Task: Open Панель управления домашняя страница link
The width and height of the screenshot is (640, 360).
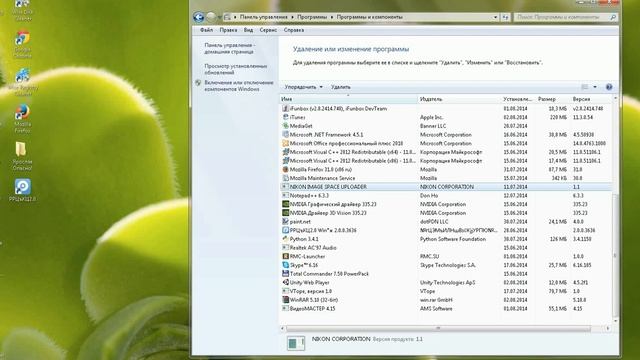Action: 229,49
